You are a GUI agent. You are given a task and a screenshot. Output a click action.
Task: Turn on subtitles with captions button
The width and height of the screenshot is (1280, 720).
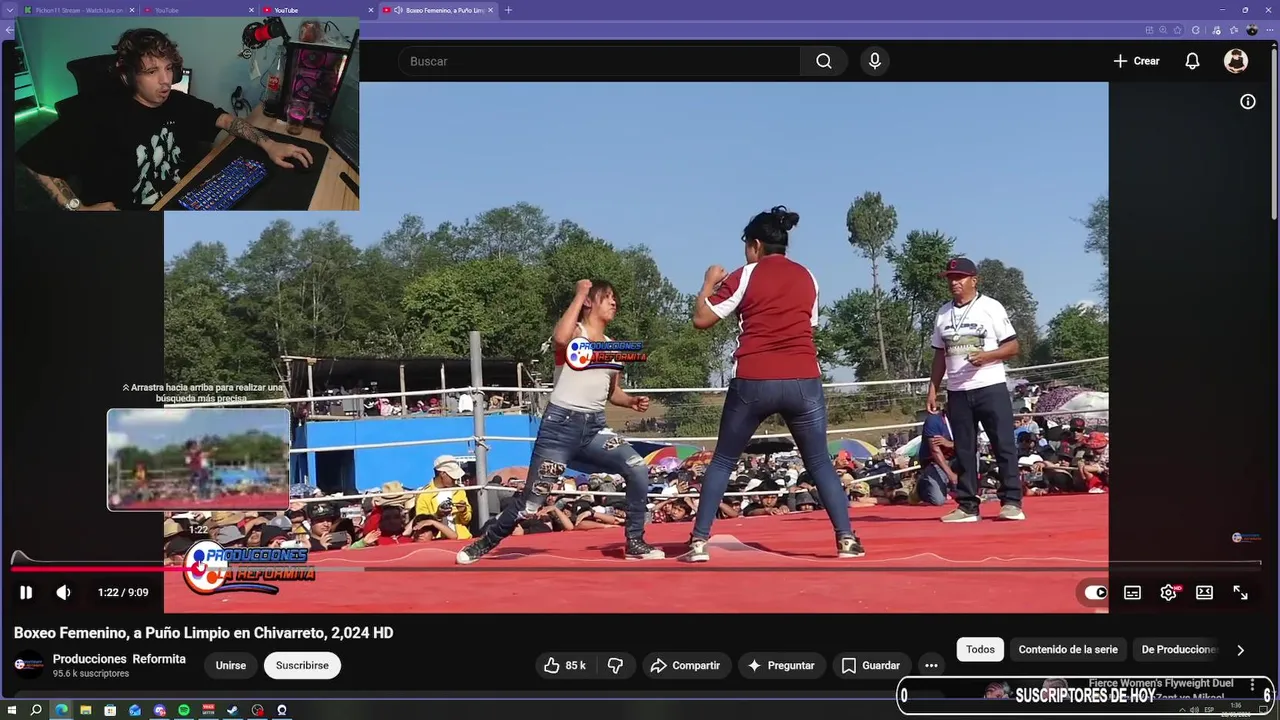1132,592
